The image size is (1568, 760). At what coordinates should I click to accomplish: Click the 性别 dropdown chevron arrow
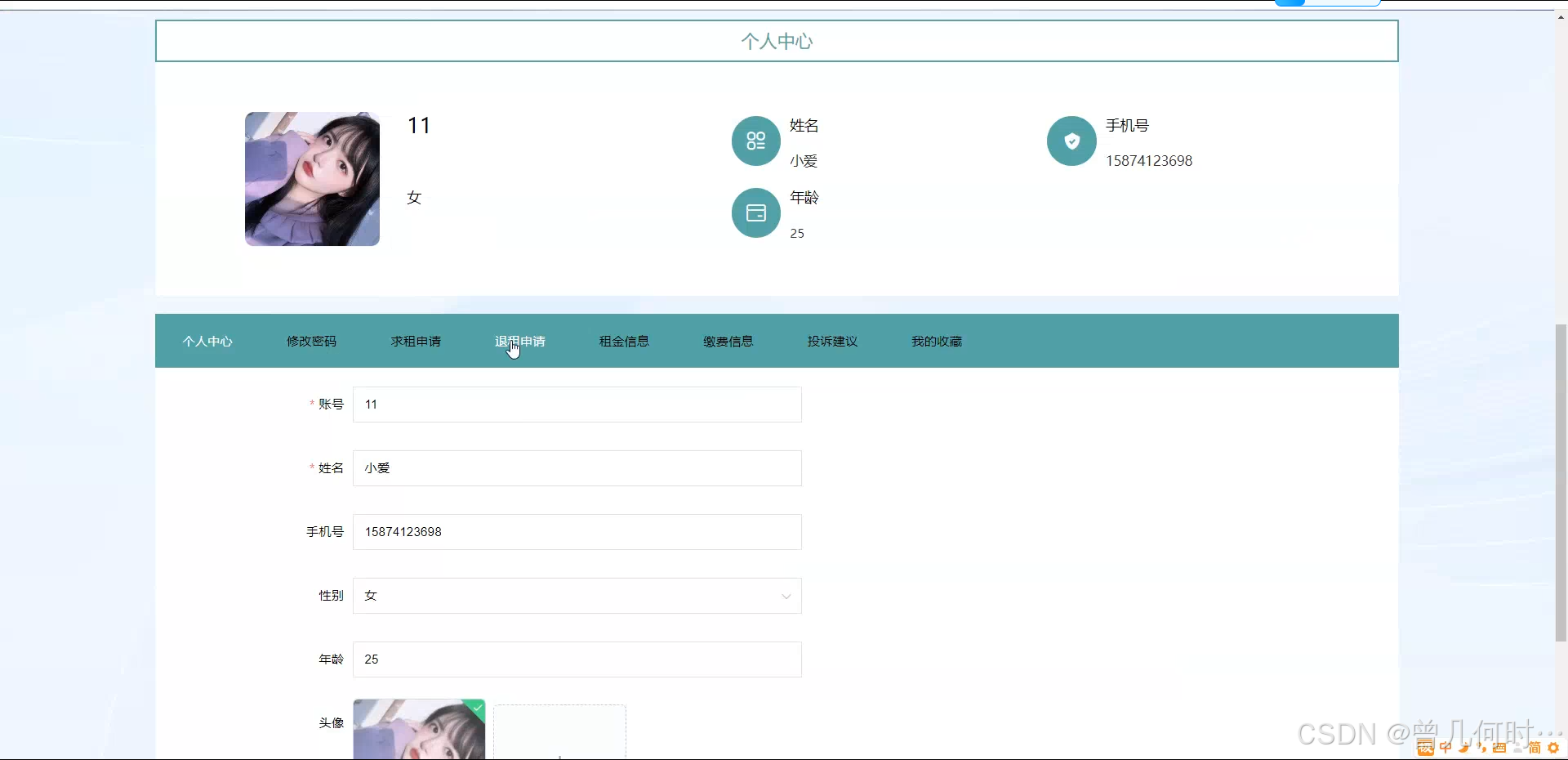(786, 597)
